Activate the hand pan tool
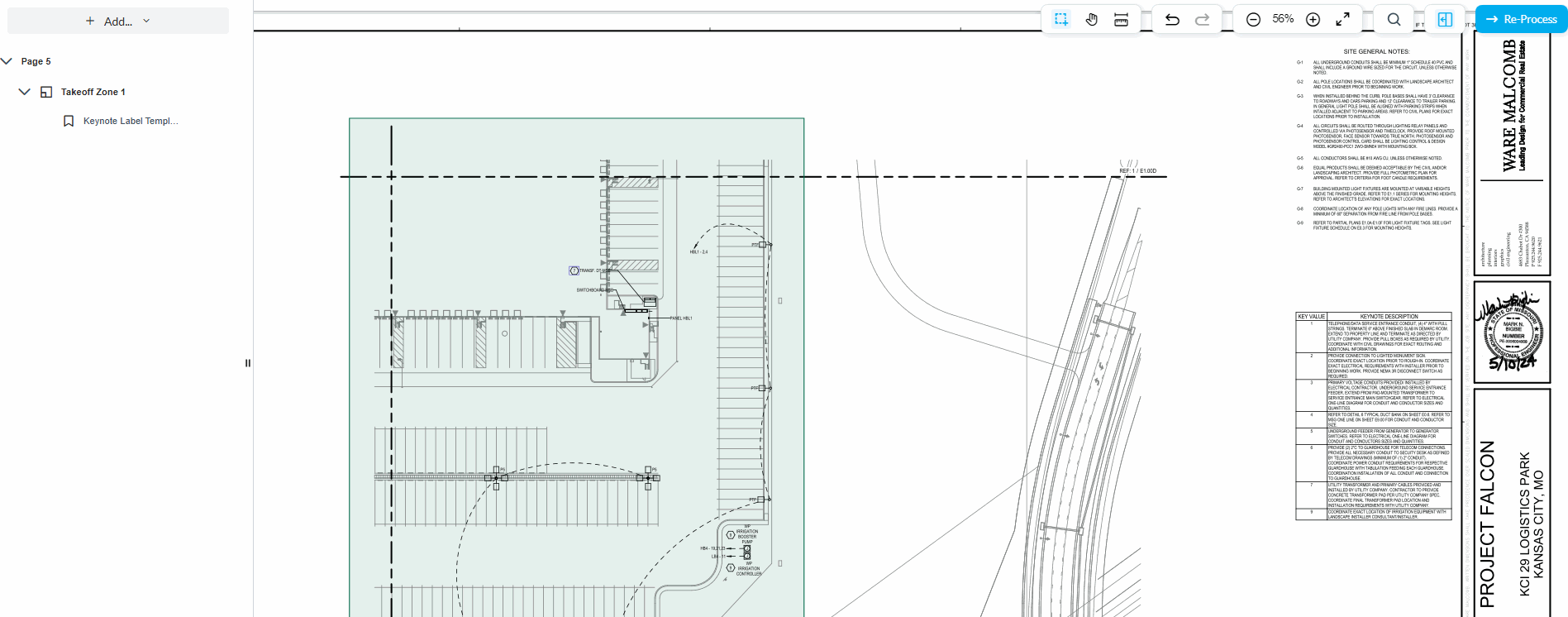Image resolution: width=1568 pixels, height=617 pixels. [1091, 19]
